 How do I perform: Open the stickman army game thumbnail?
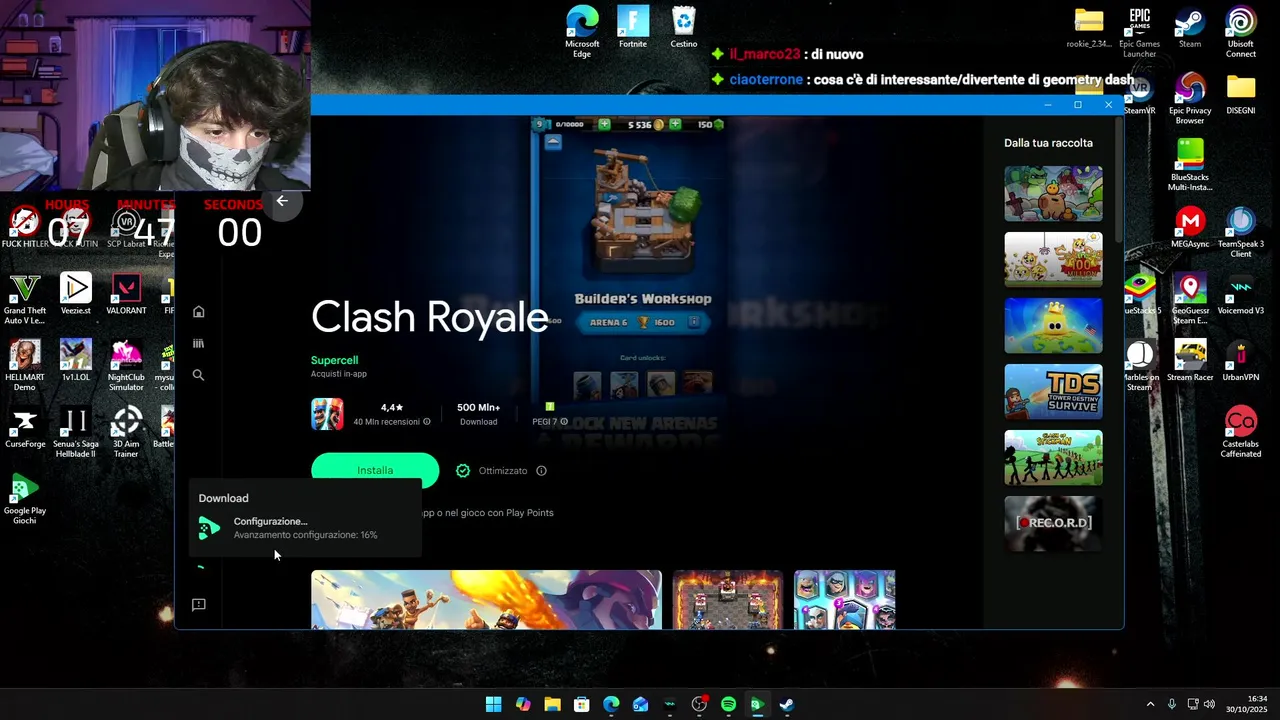pos(1053,457)
